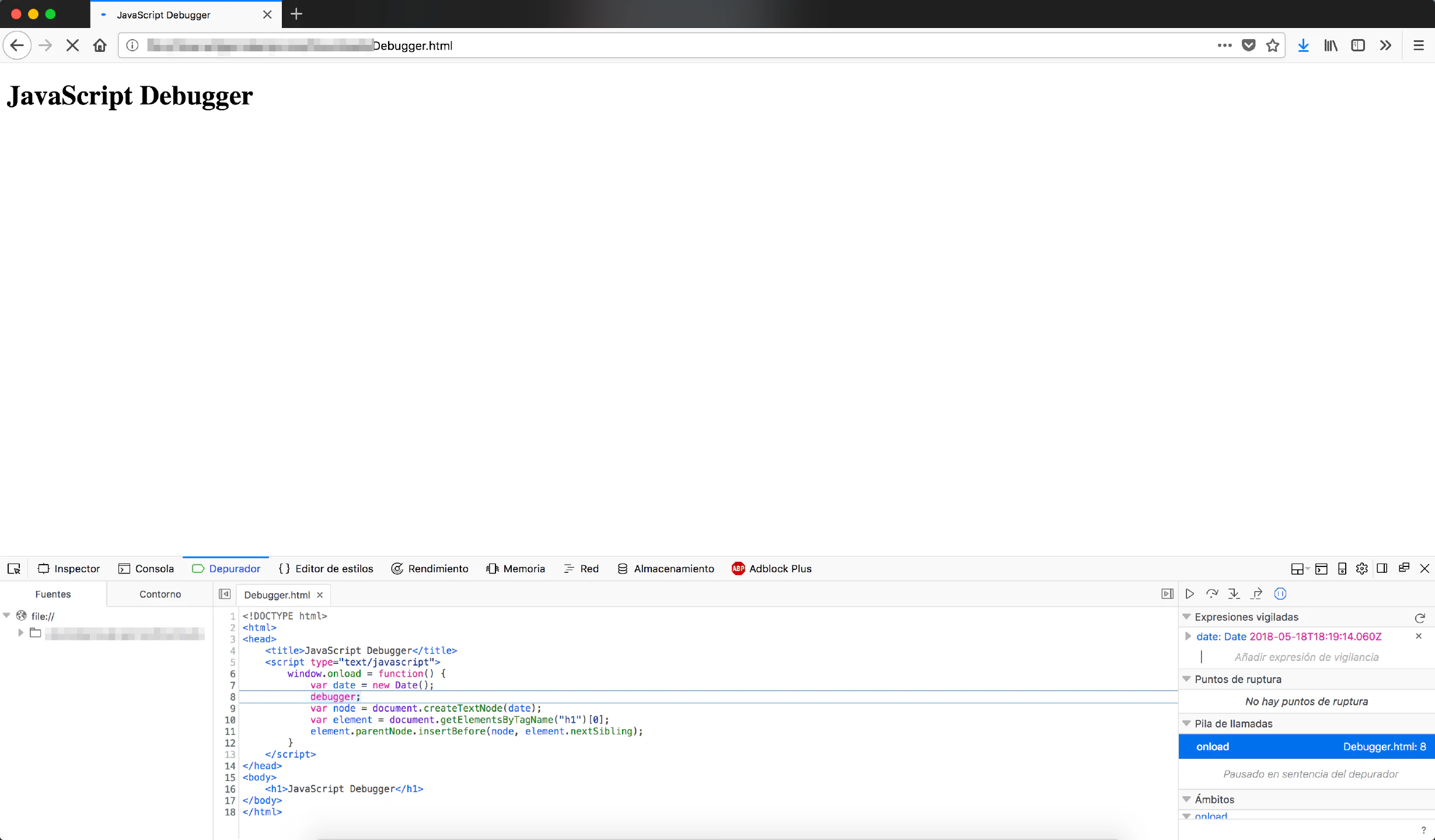This screenshot has height=840, width=1435.
Task: Collapse the Puntos de ruptura section
Action: click(x=1186, y=679)
